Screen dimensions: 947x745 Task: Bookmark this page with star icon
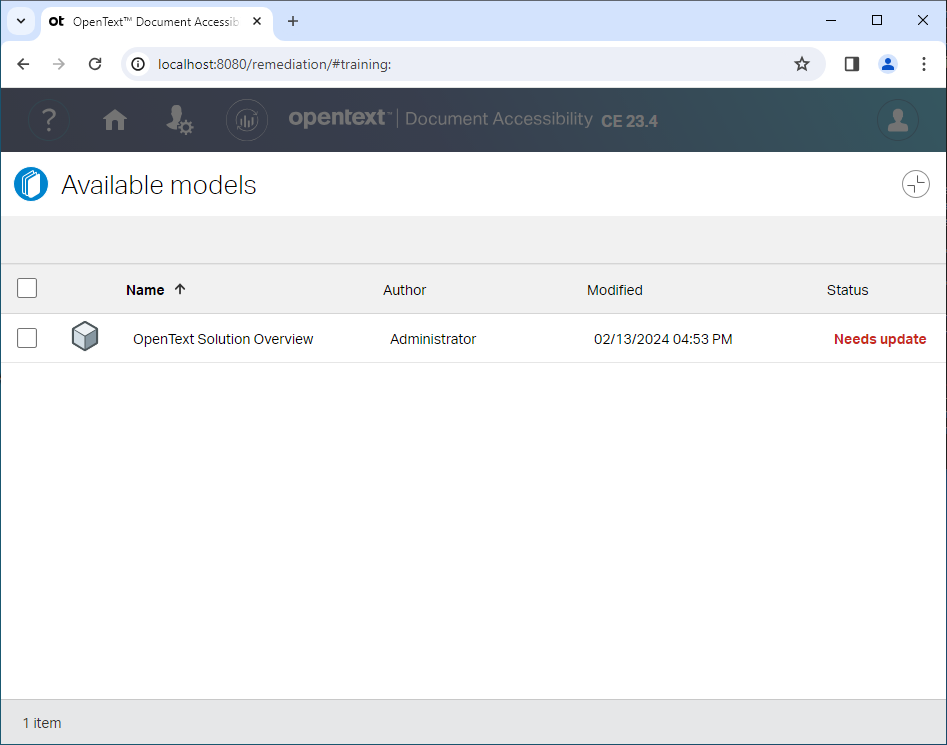pos(801,64)
